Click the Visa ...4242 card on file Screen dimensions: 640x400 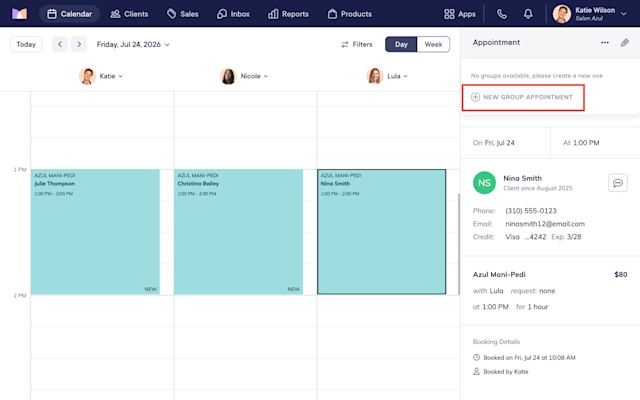click(x=526, y=237)
